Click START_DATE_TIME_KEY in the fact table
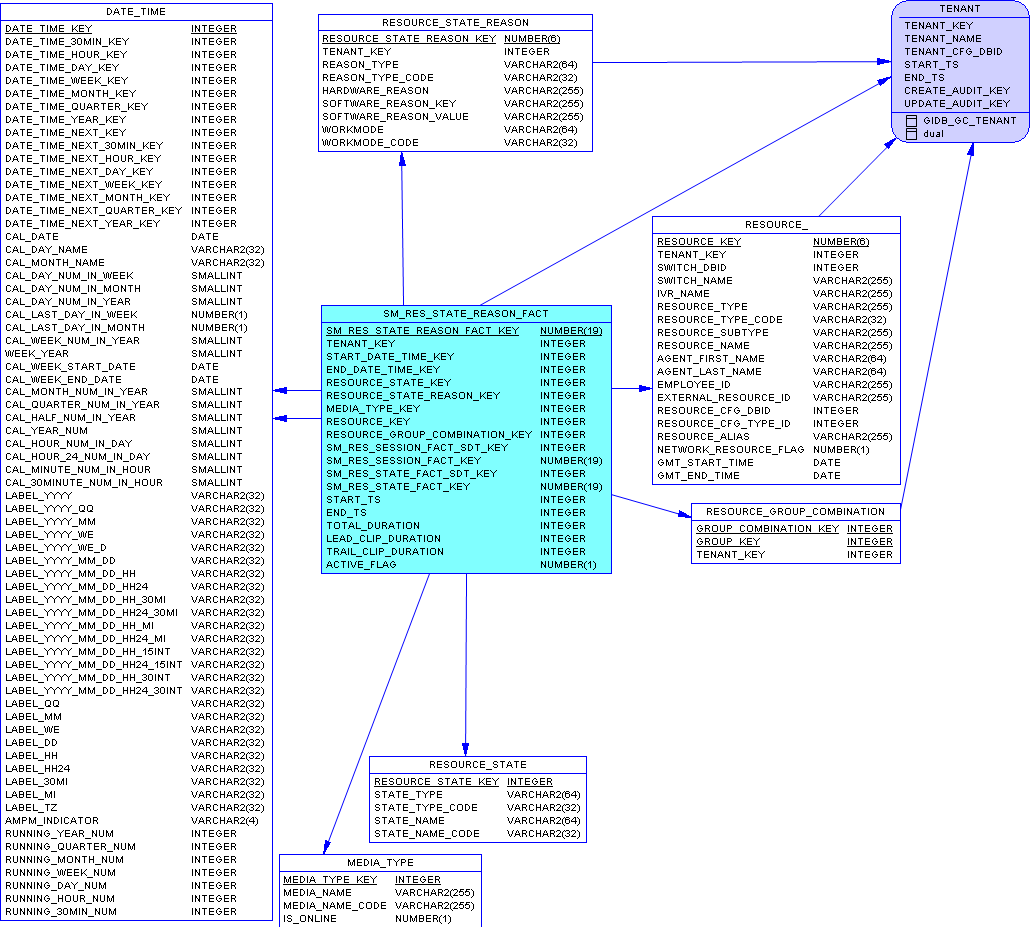The height and width of the screenshot is (927, 1030). tap(390, 357)
